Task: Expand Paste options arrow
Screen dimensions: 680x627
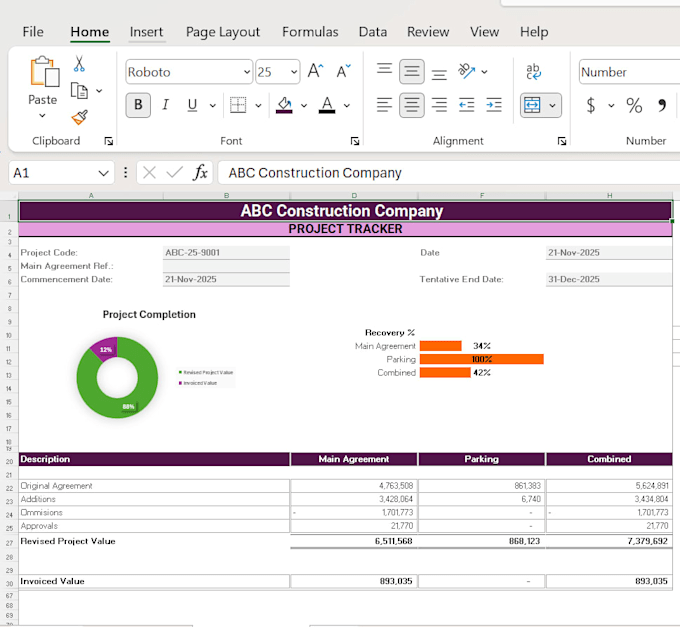Action: point(42,115)
